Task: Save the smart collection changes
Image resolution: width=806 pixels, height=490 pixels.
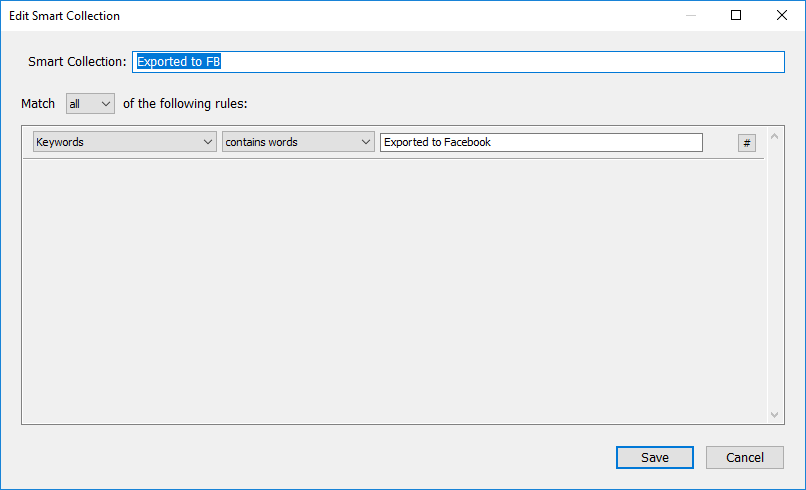Action: pos(654,457)
